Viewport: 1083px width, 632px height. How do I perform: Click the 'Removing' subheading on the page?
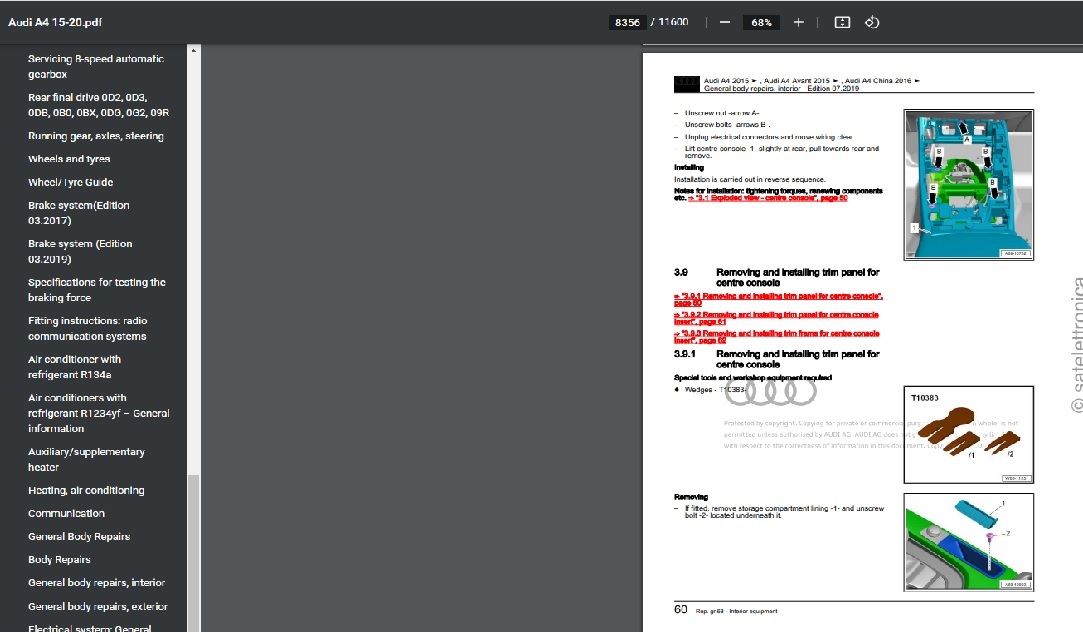691,497
